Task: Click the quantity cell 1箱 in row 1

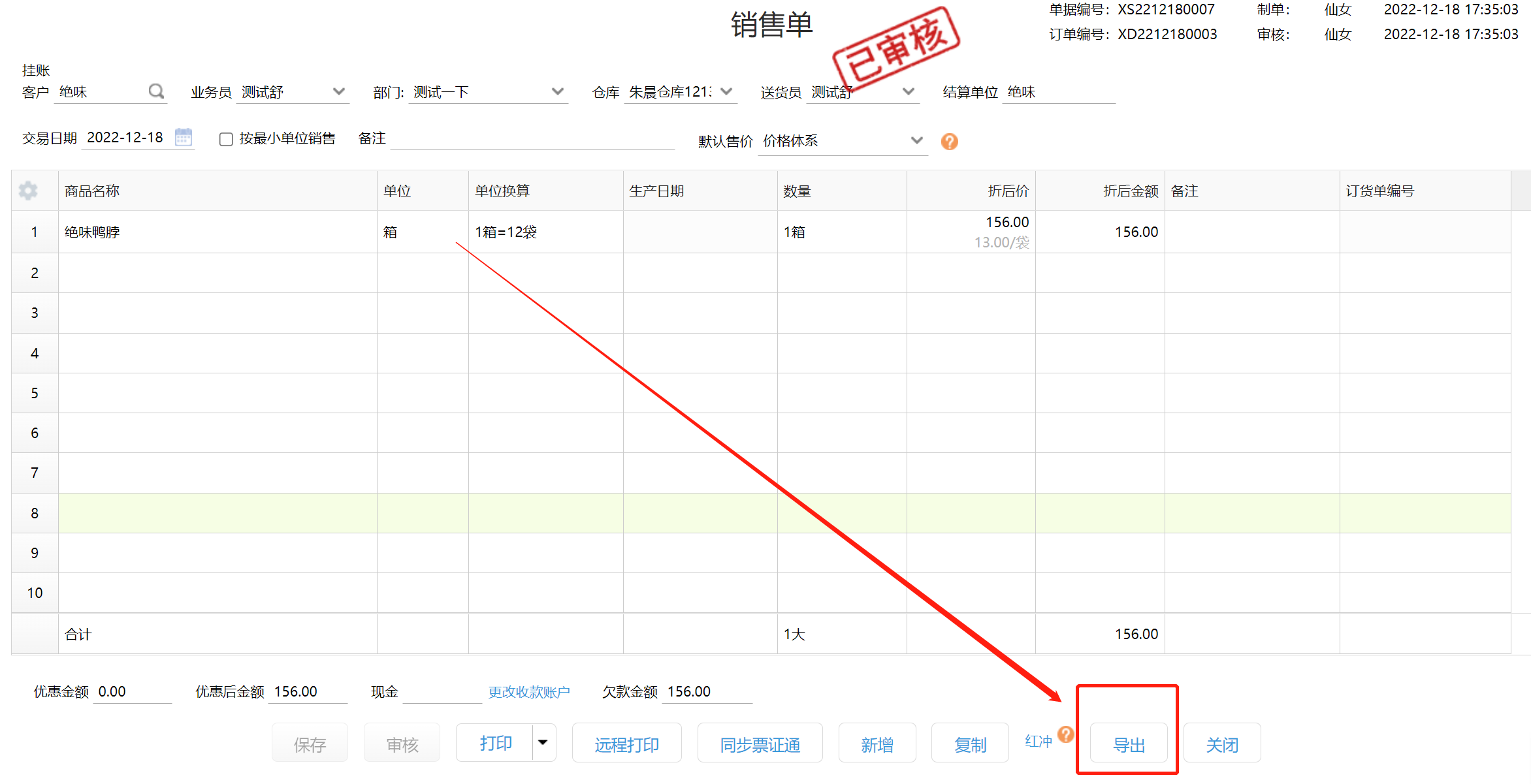Action: [x=841, y=232]
